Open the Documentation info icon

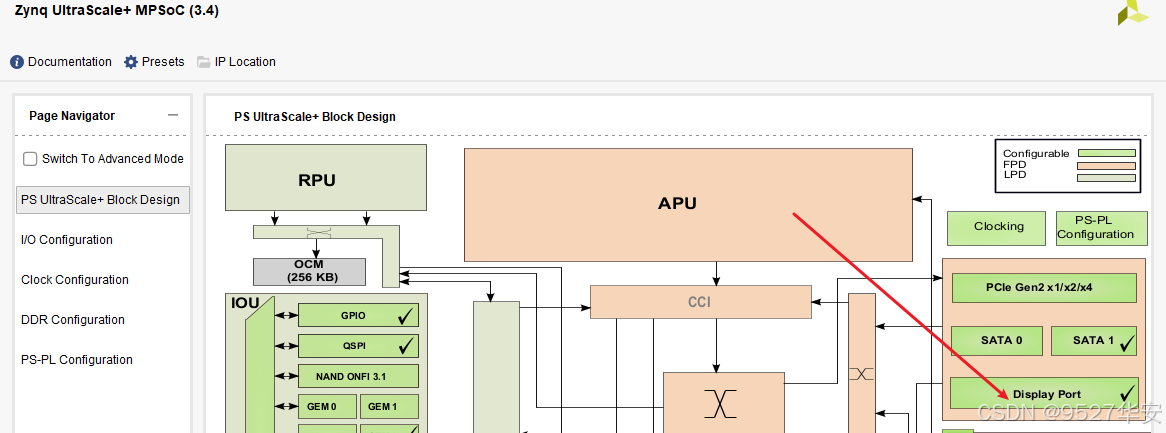17,62
